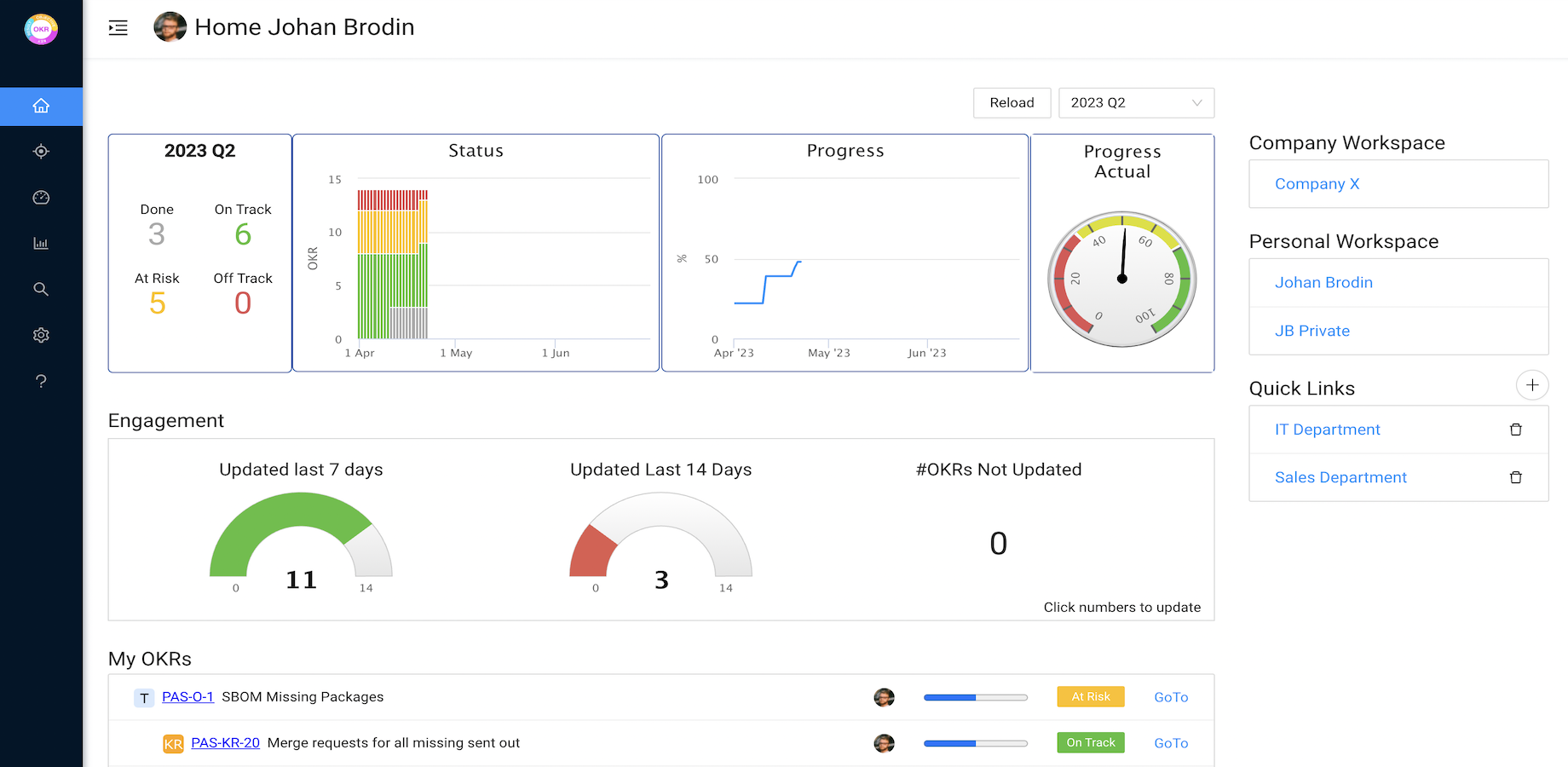Viewport: 1568px width, 767px height.
Task: Click the PAS-KR-20 progress bar
Action: coord(975,743)
